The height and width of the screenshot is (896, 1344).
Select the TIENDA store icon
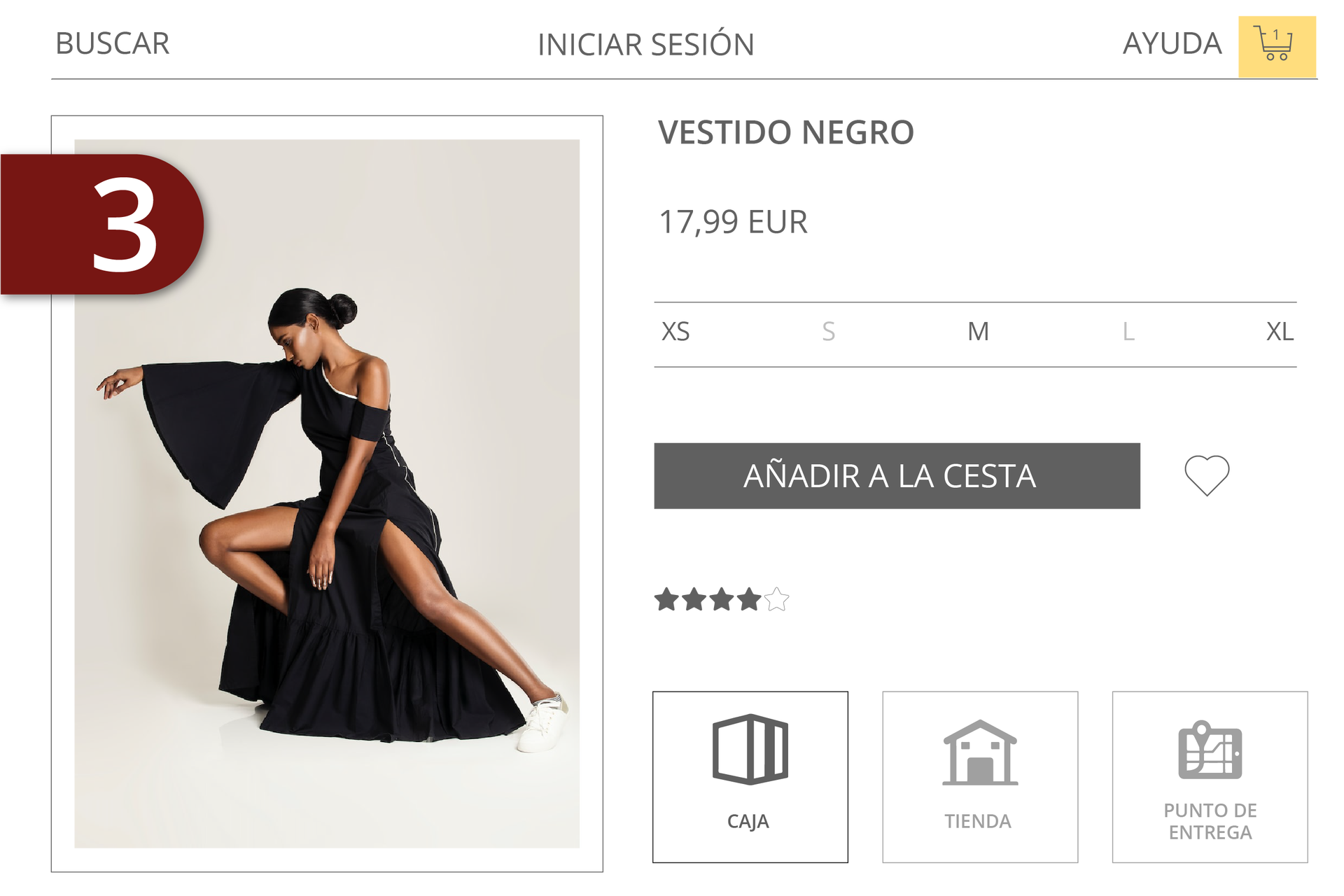(x=980, y=752)
